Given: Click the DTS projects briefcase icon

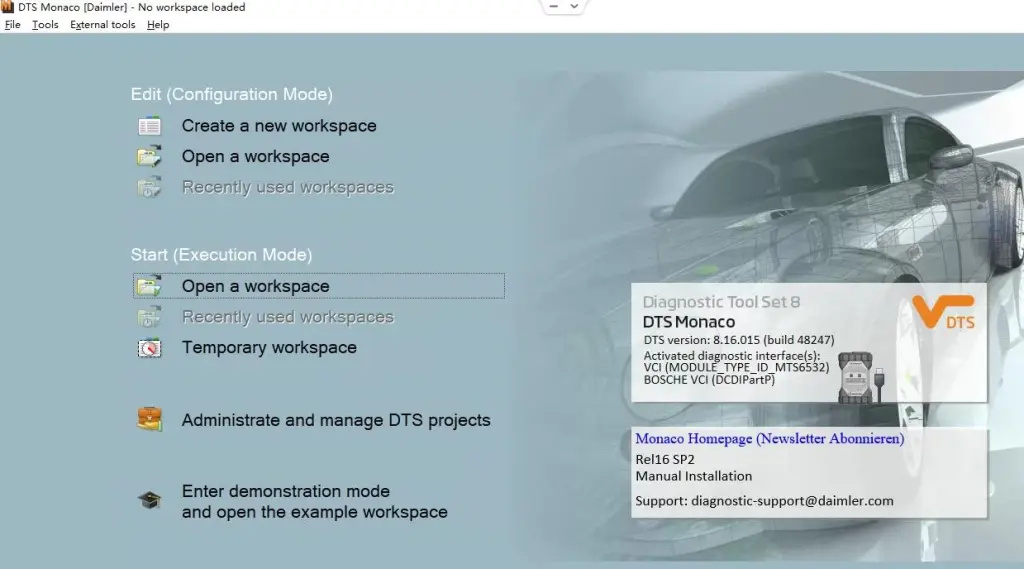Looking at the screenshot, I should pyautogui.click(x=150, y=419).
